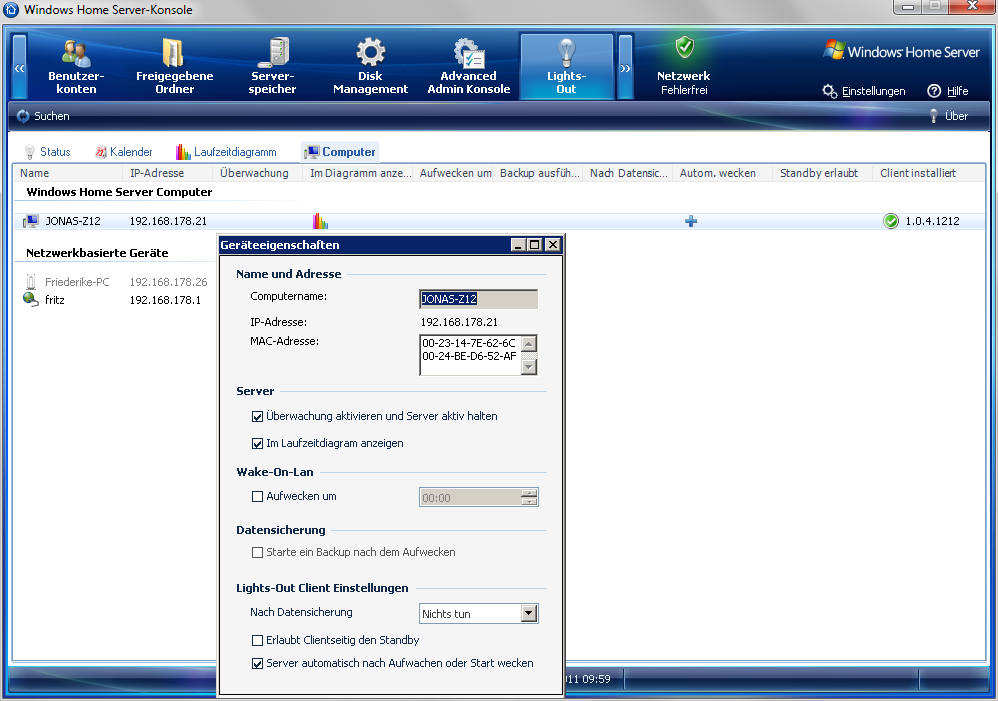Toggle Überwachung aktivieren und Server aktiv halten
The image size is (998, 701).
[x=257, y=416]
